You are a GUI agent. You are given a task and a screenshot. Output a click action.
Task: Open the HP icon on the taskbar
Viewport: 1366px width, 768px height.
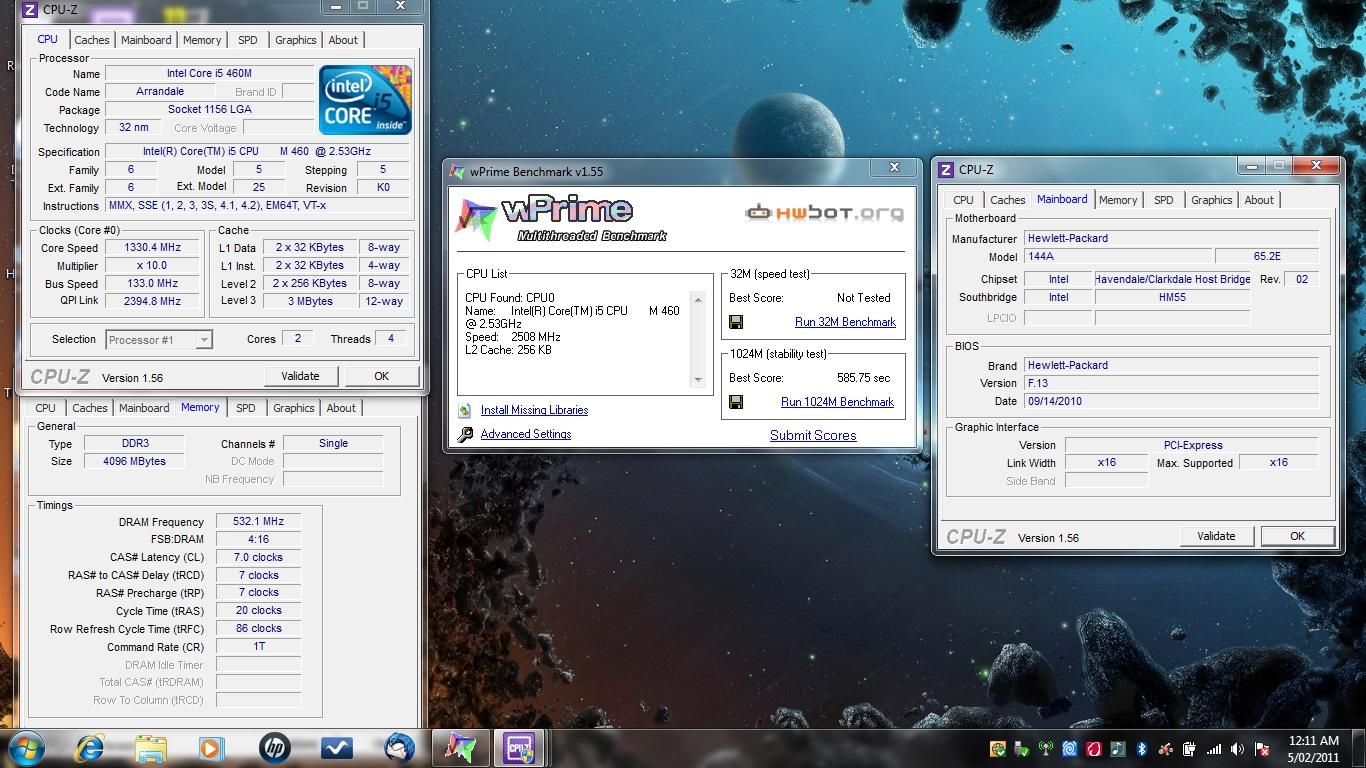pyautogui.click(x=274, y=748)
